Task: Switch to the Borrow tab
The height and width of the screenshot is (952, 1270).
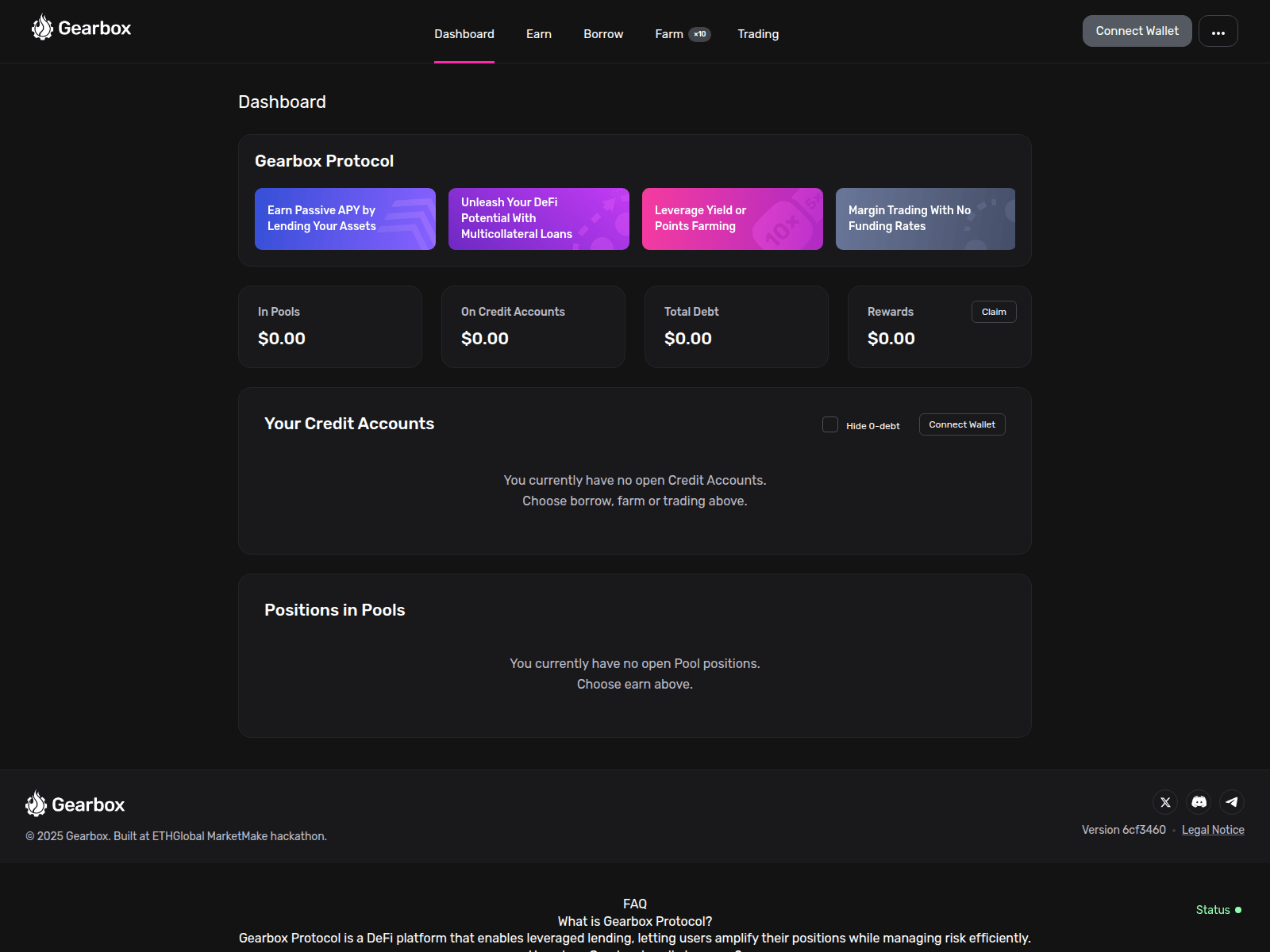Action: tap(603, 34)
